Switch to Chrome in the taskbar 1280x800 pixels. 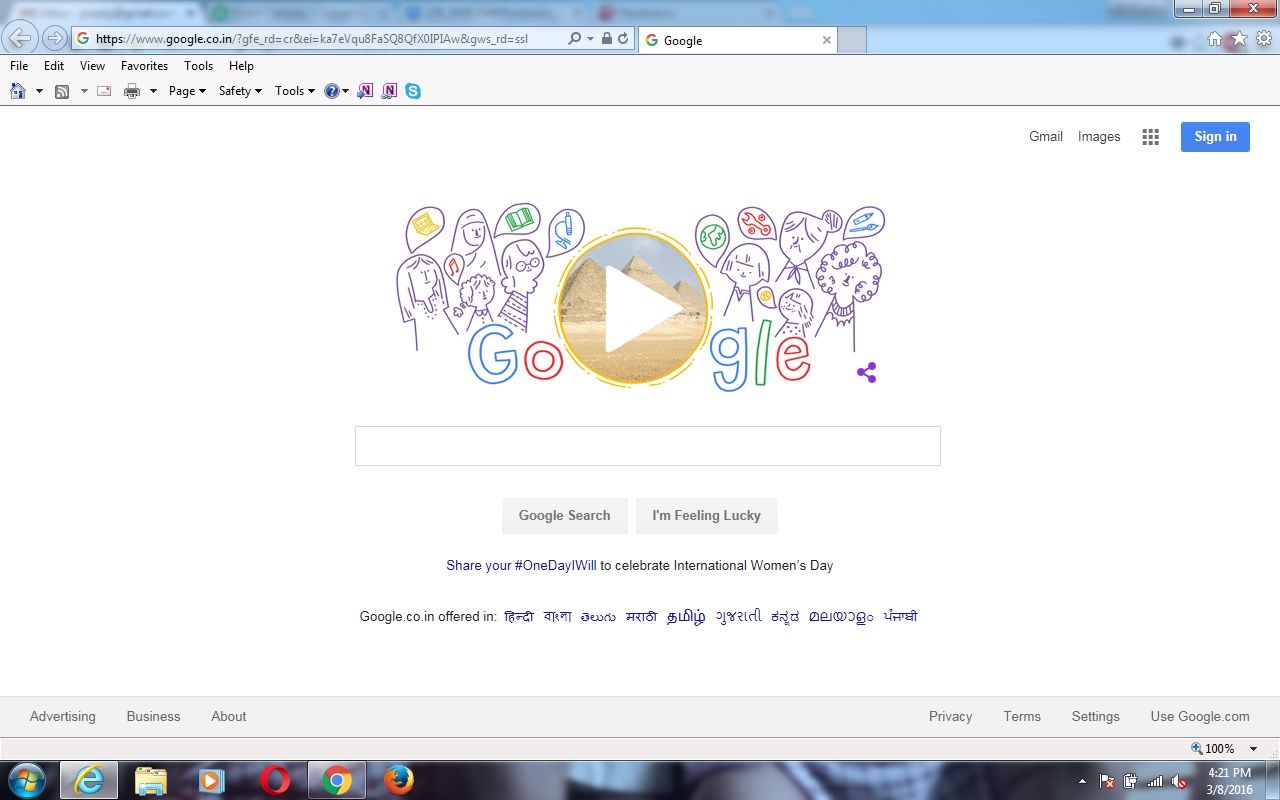[x=337, y=781]
